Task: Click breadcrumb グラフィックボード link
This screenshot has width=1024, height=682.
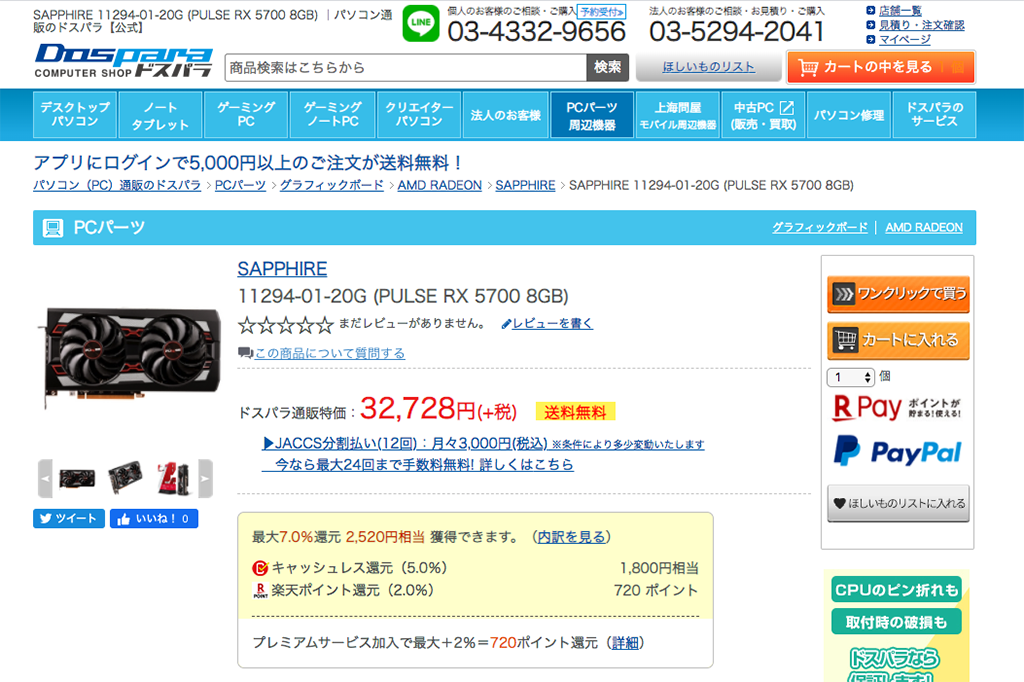Action: point(332,186)
